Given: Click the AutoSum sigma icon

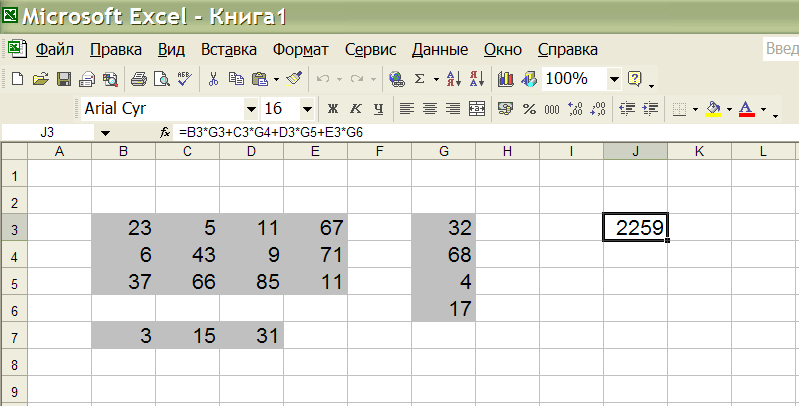Looking at the screenshot, I should (419, 79).
